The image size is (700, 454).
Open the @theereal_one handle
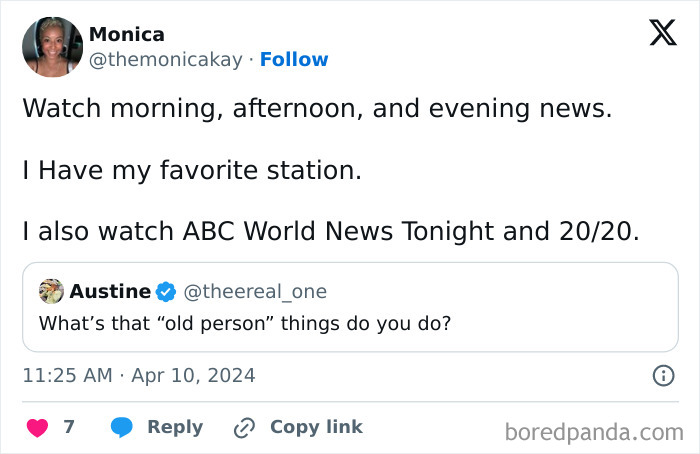click(x=256, y=292)
